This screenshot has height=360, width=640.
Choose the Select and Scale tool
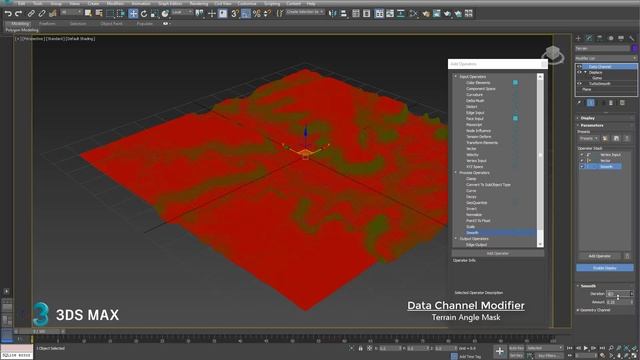click(x=154, y=13)
